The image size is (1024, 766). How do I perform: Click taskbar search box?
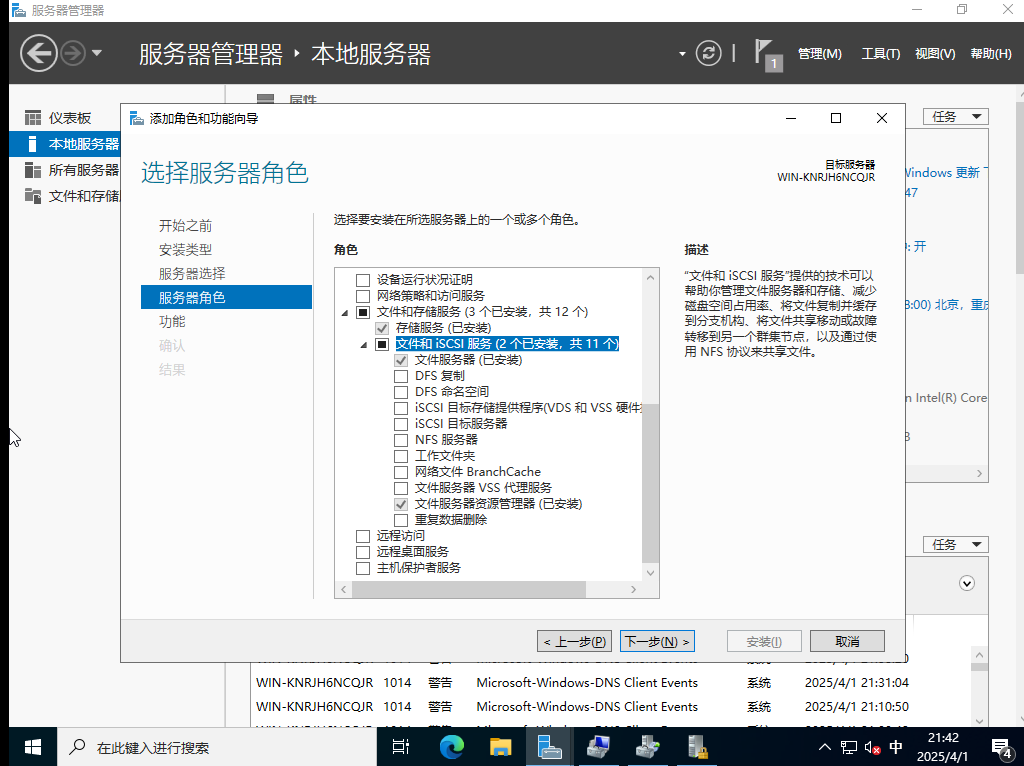tap(217, 747)
